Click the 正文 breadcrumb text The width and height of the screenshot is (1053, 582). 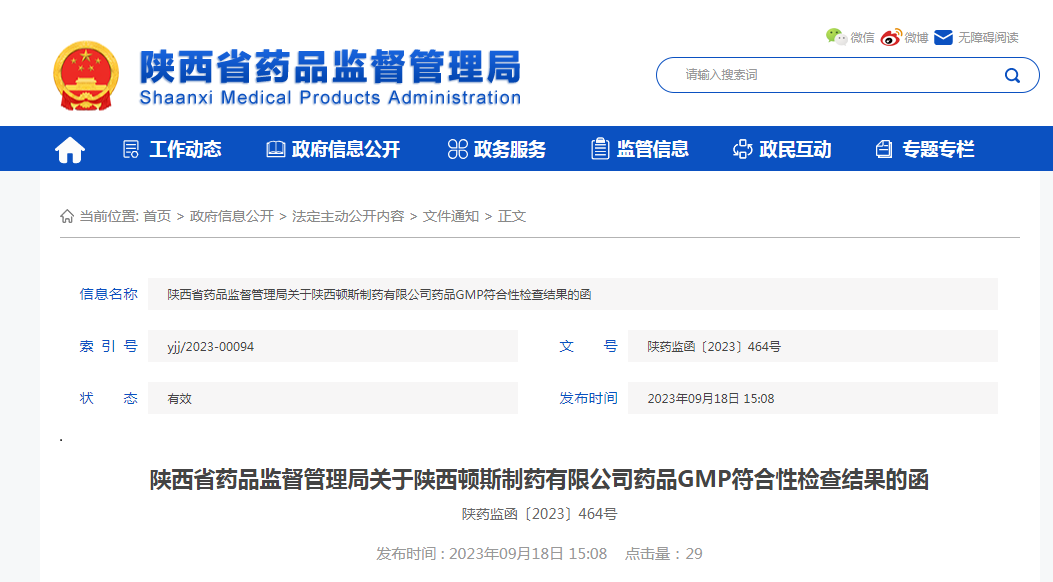coord(512,216)
